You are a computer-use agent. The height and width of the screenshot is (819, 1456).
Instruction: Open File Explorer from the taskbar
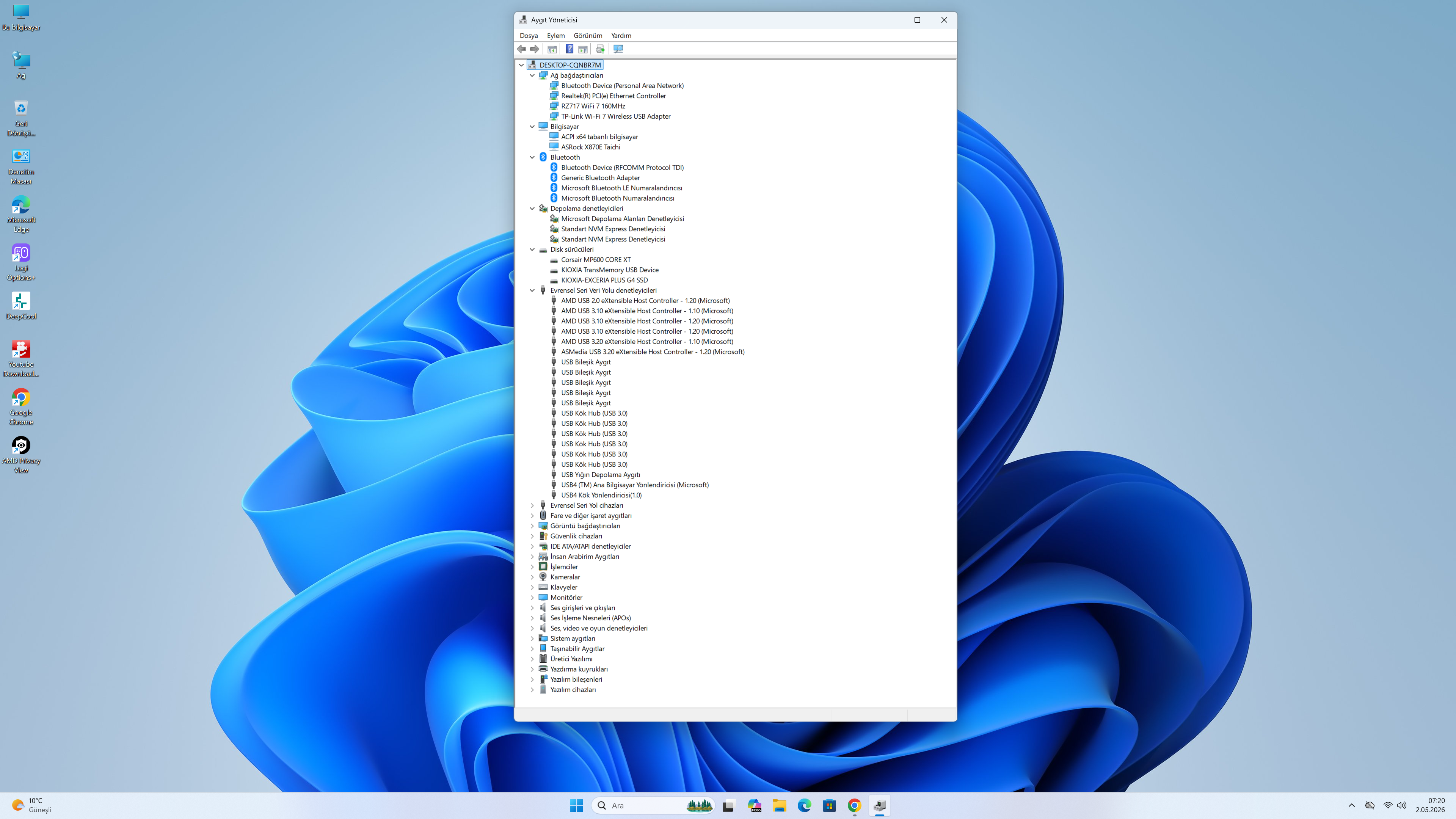pyautogui.click(x=780, y=805)
